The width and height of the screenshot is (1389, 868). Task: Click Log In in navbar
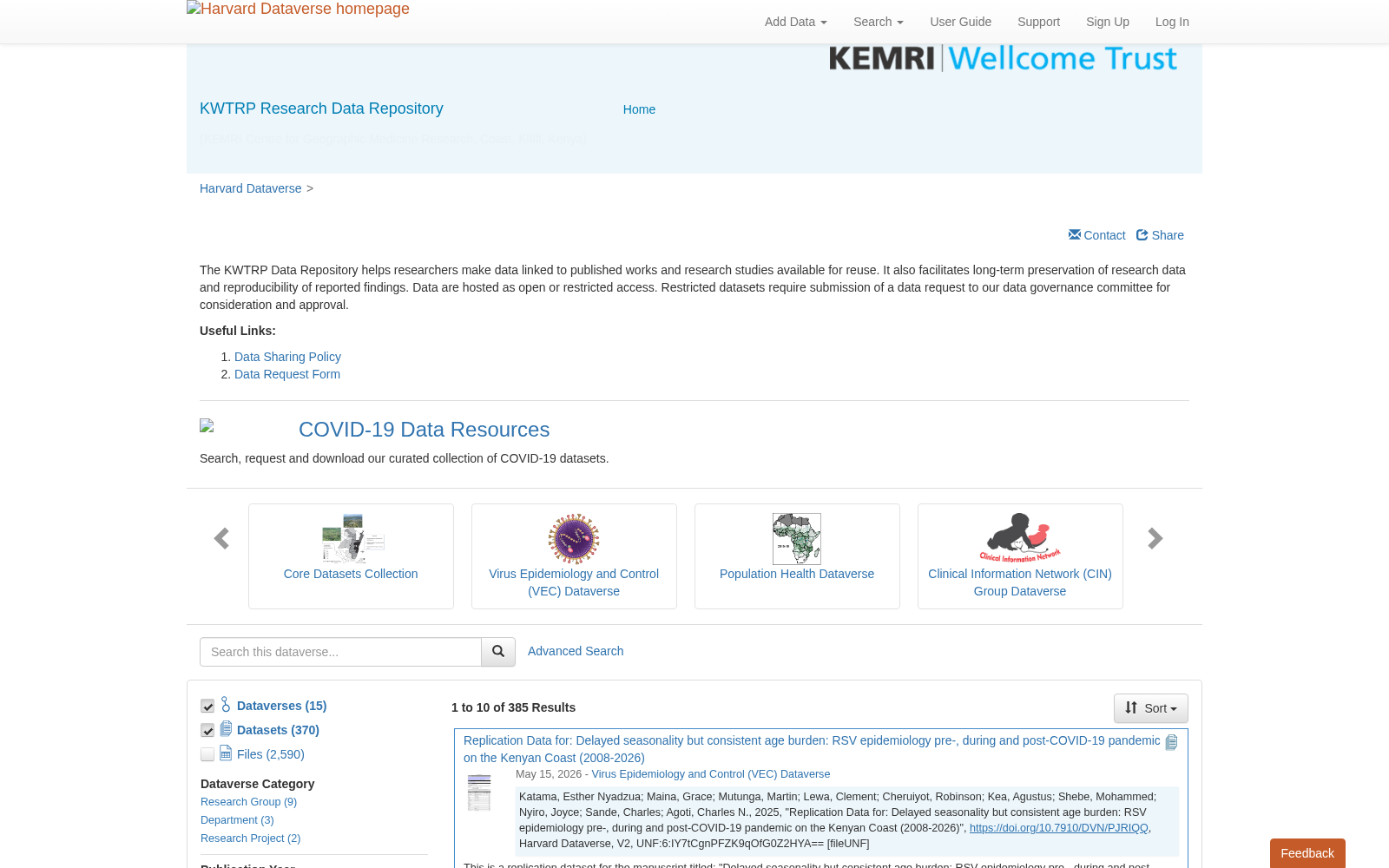pyautogui.click(x=1172, y=22)
